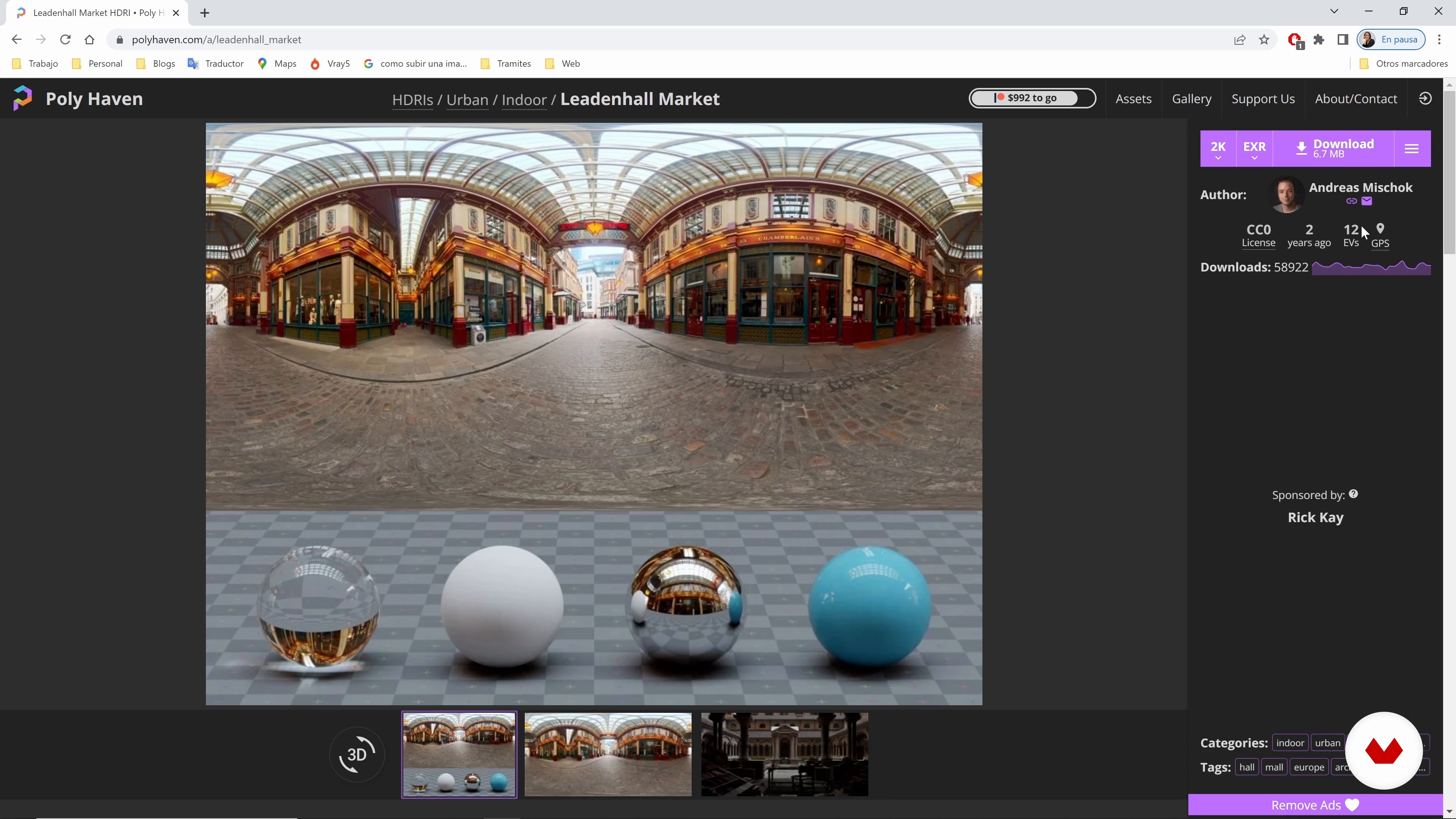Go to the Urban breadcrumb
The image size is (1456, 819).
point(467,99)
